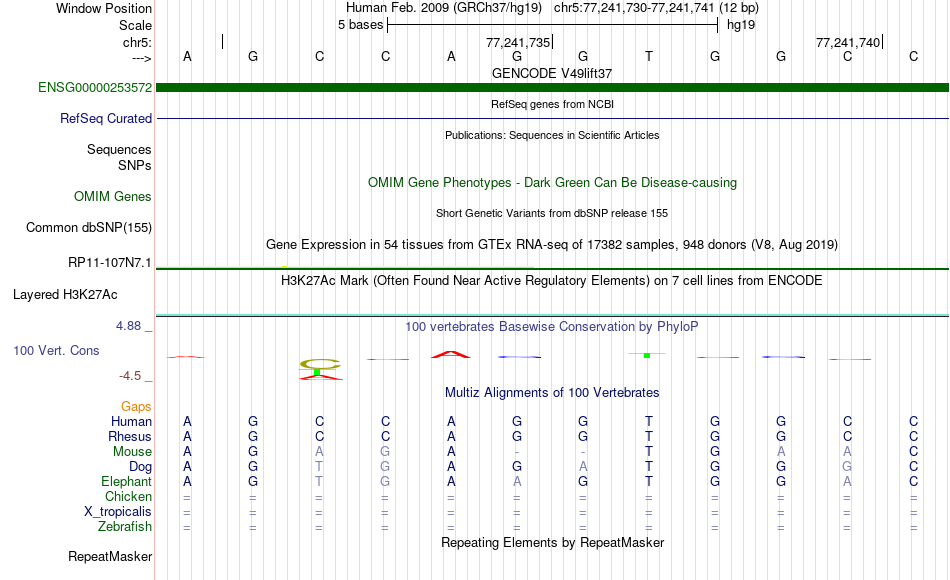Viewport: 950px width, 580px height.
Task: Click the Gaps row label
Action: (136, 406)
